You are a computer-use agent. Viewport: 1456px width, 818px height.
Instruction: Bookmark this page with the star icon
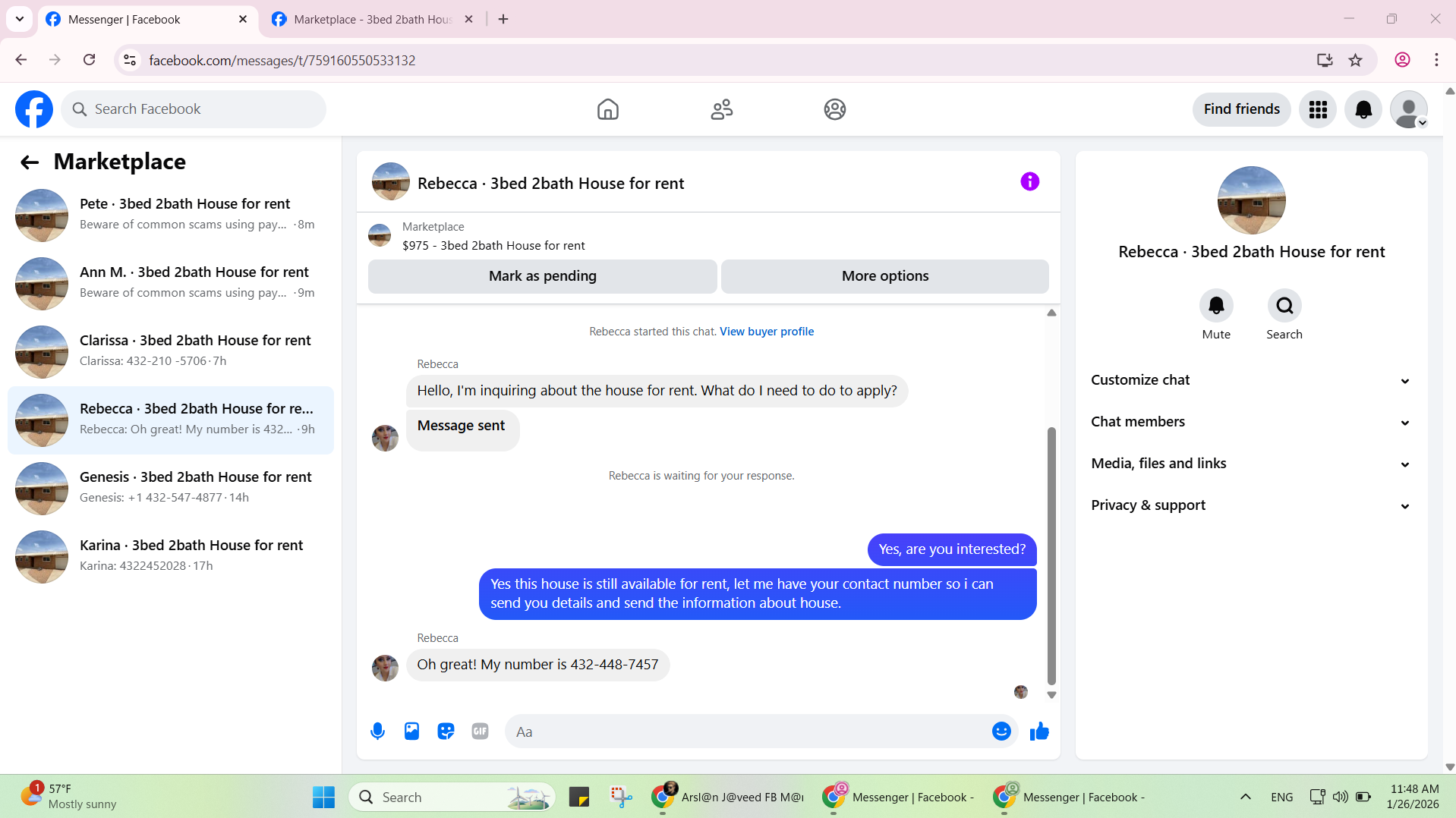point(1356,60)
